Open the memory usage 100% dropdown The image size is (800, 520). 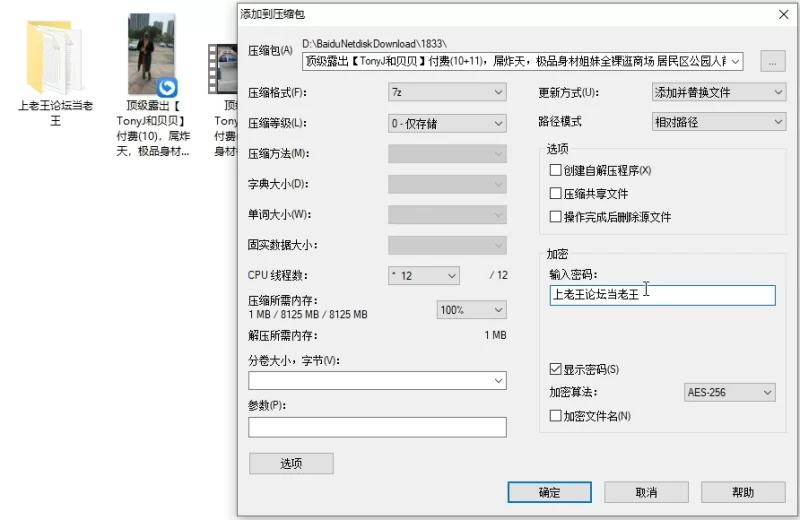coord(471,310)
